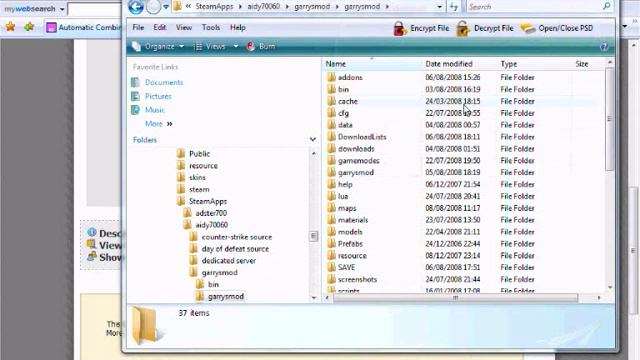Open recent pages dropdown beside Forward button

pos(166,7)
